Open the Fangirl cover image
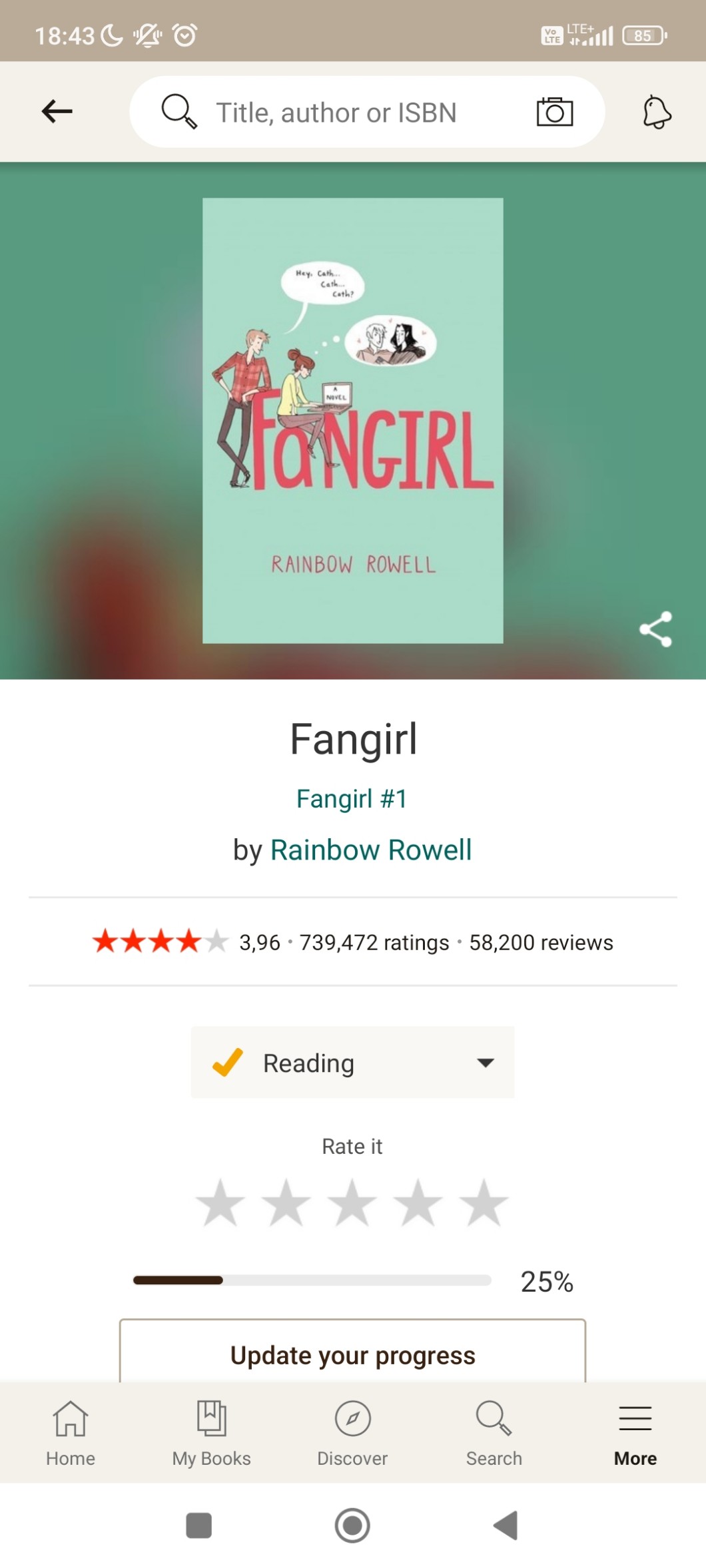This screenshot has width=706, height=1568. tap(353, 420)
